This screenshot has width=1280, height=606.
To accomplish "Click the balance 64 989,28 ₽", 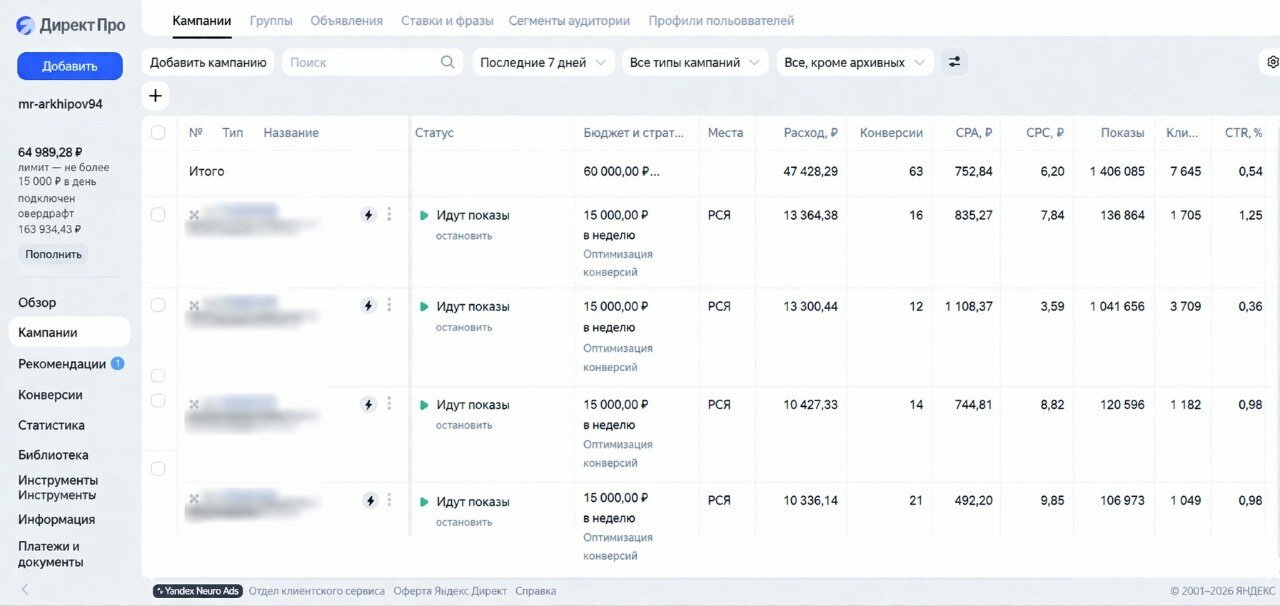I will pos(50,152).
